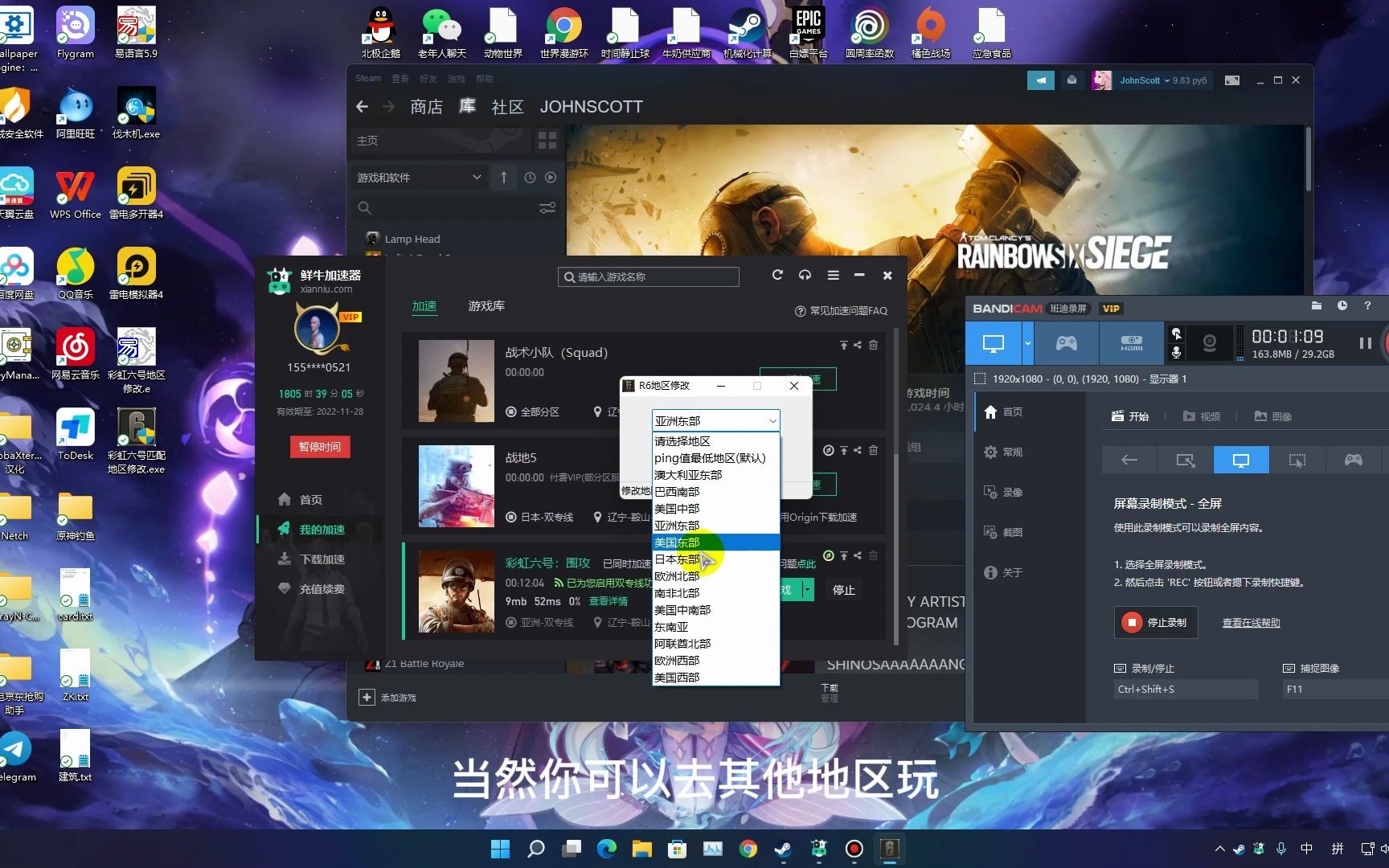Viewport: 1389px width, 868px height.
Task: Select ping值最低地区(默认) option
Action: [x=715, y=458]
